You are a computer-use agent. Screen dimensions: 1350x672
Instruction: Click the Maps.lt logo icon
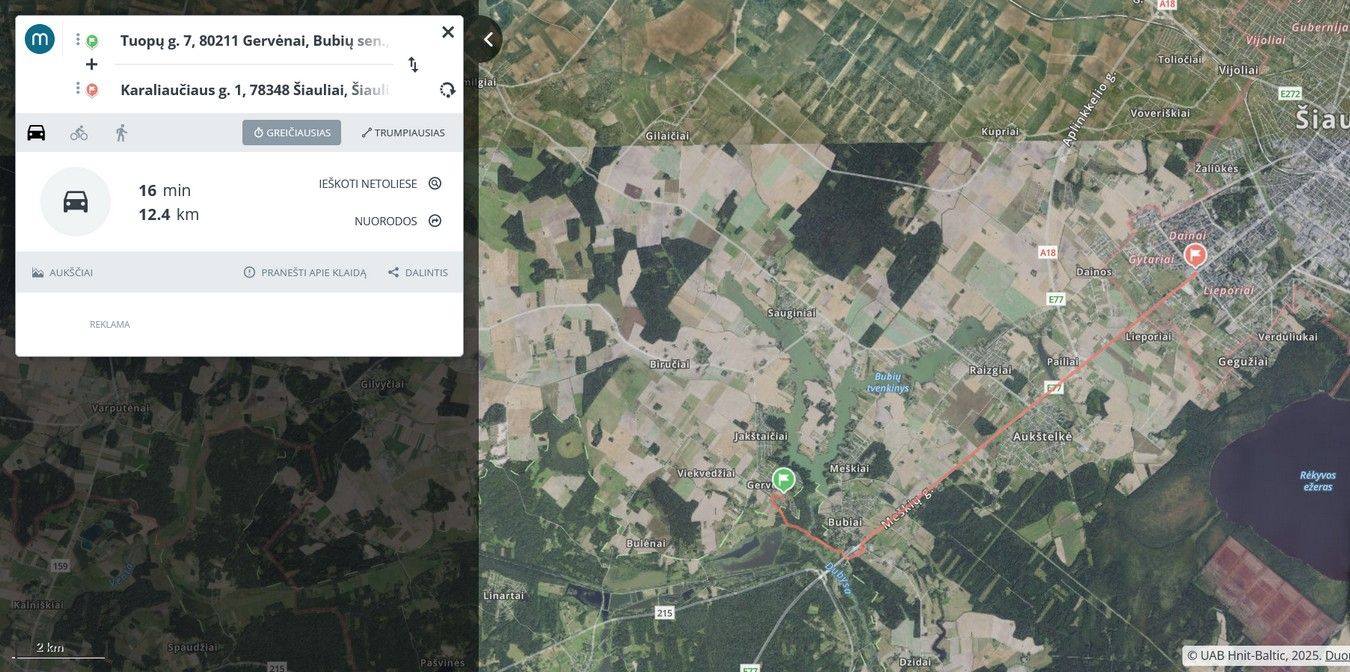[x=40, y=39]
